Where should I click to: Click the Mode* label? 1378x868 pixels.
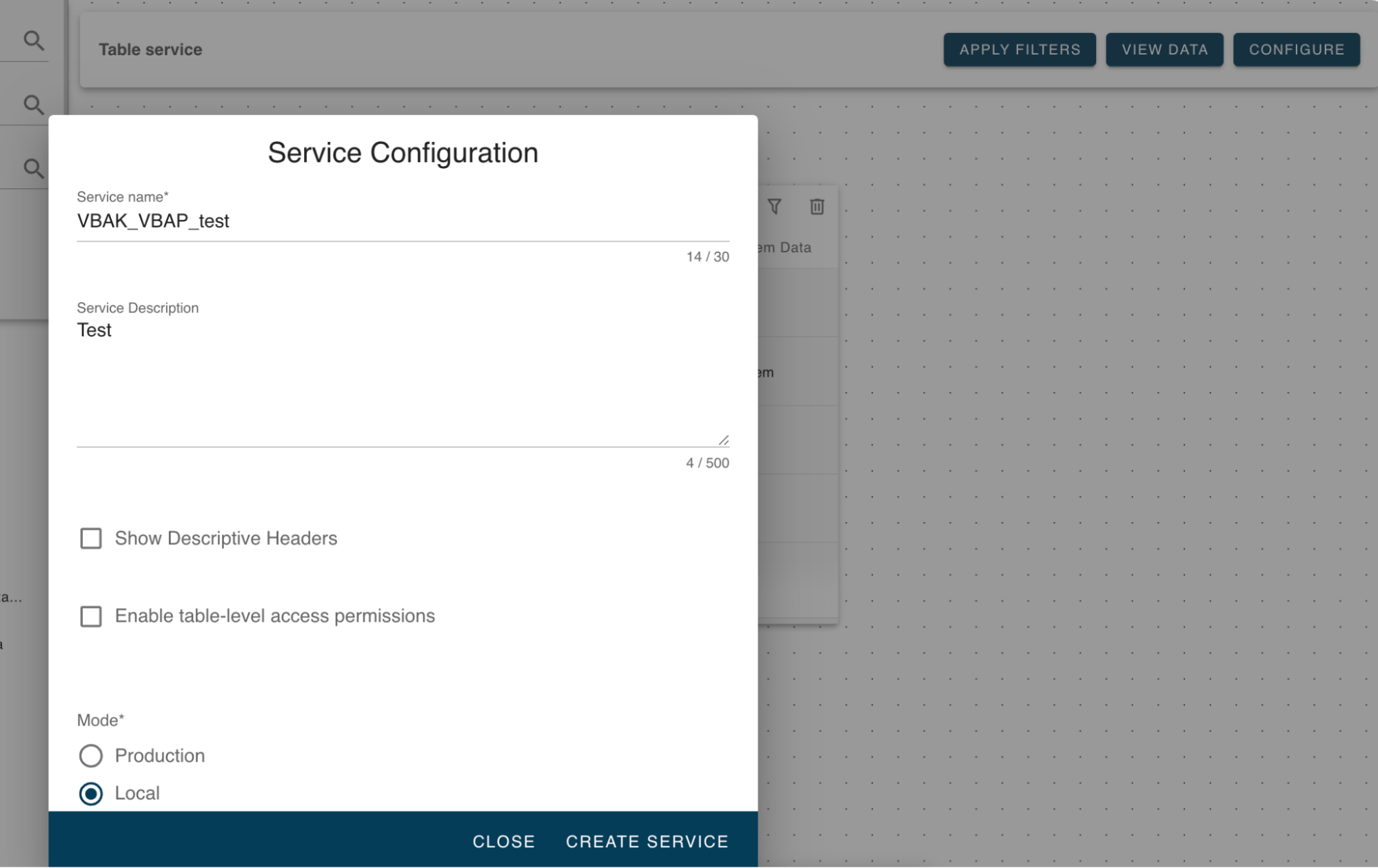[101, 720]
